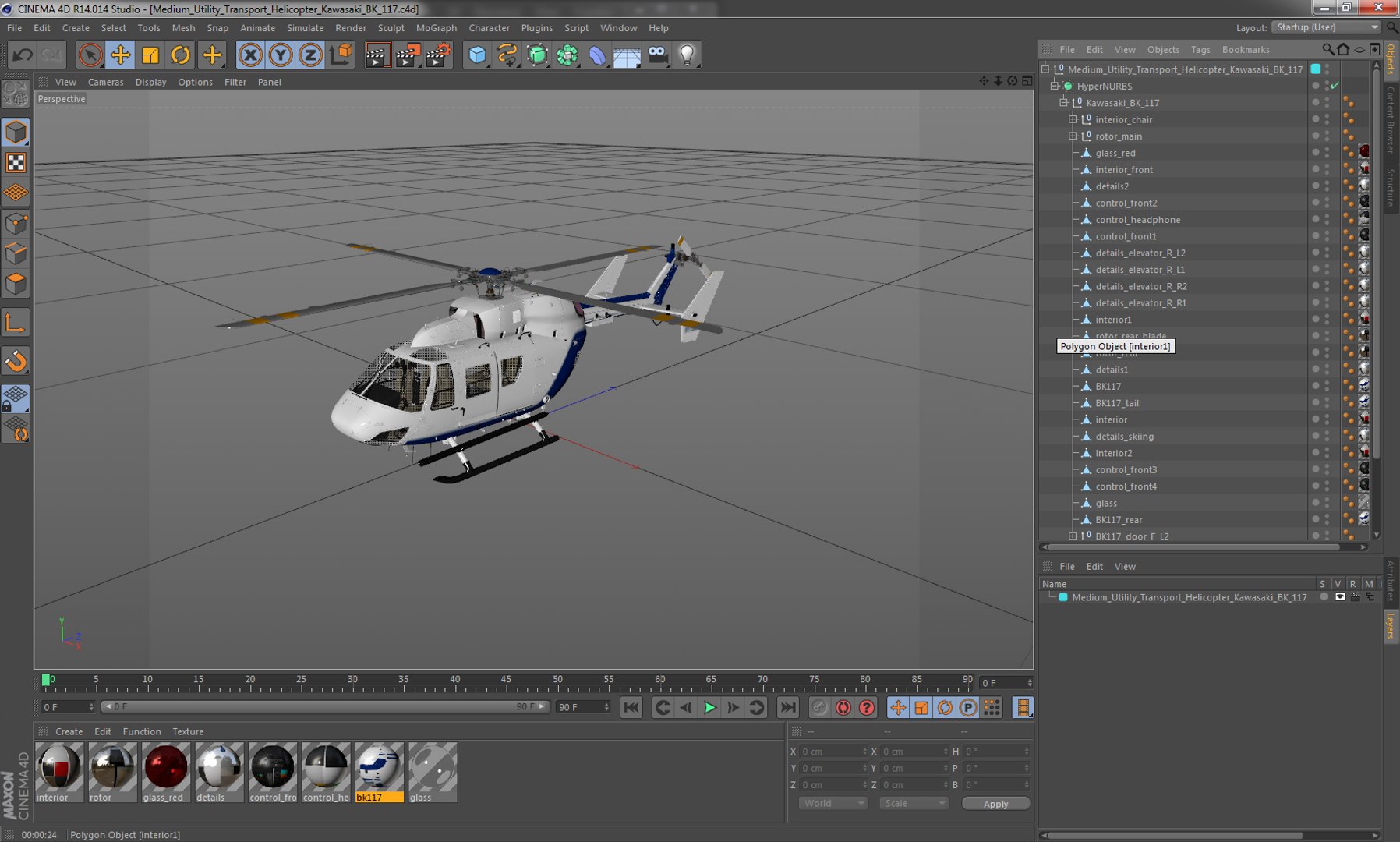1400x842 pixels.
Task: Switch to Edges mode
Action: click(16, 254)
